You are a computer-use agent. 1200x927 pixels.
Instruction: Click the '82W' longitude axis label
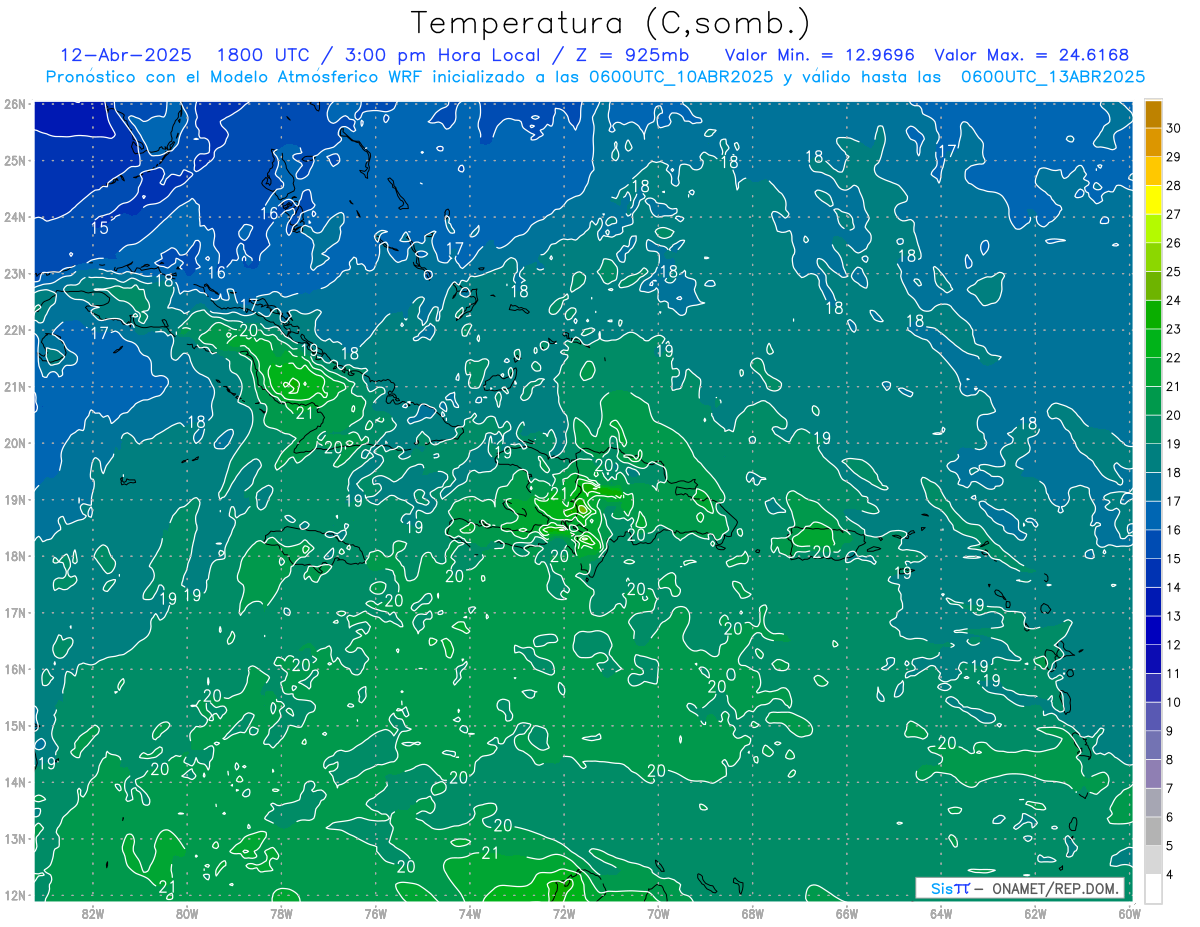coord(93,914)
